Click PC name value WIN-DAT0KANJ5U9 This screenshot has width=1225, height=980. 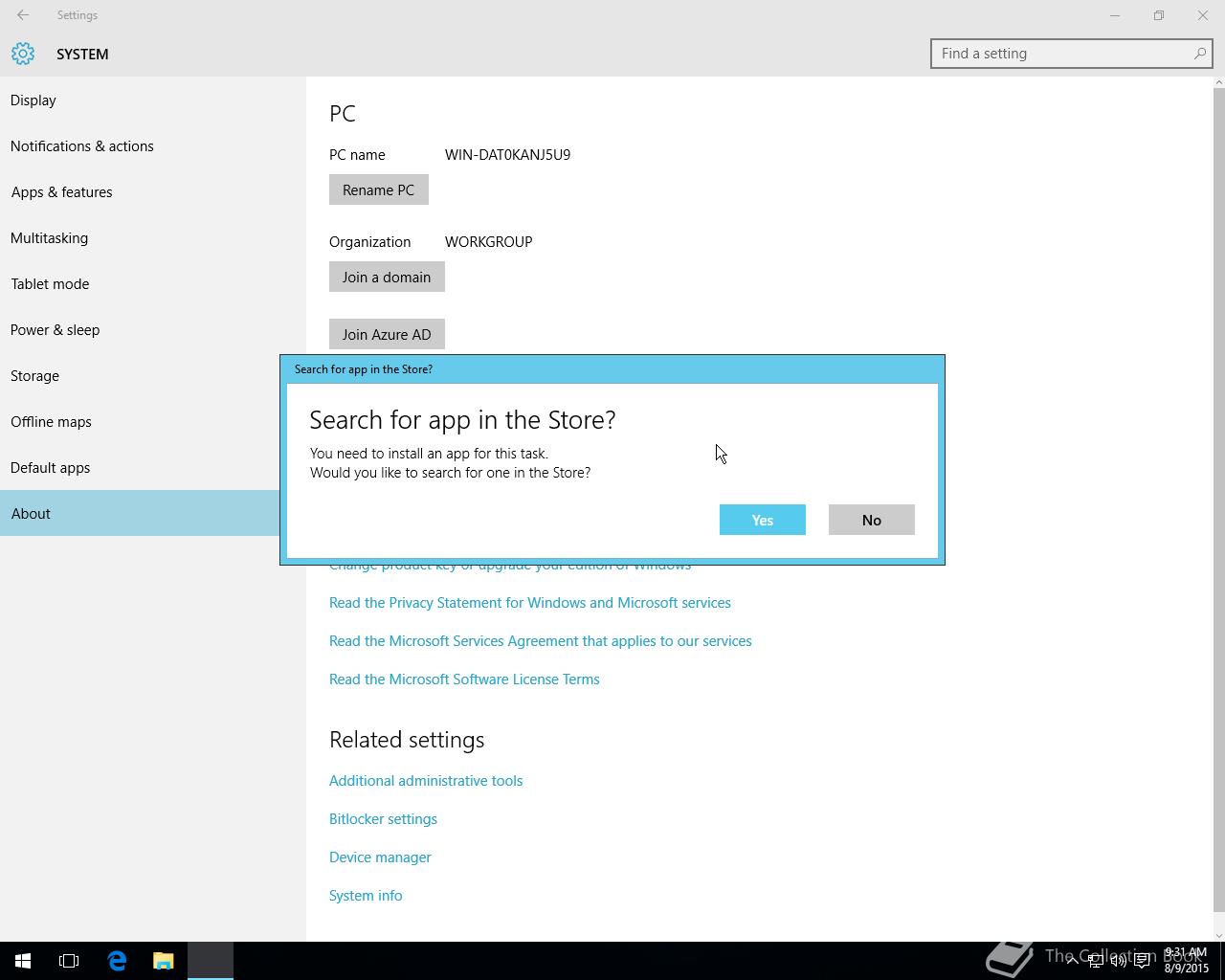(x=507, y=154)
